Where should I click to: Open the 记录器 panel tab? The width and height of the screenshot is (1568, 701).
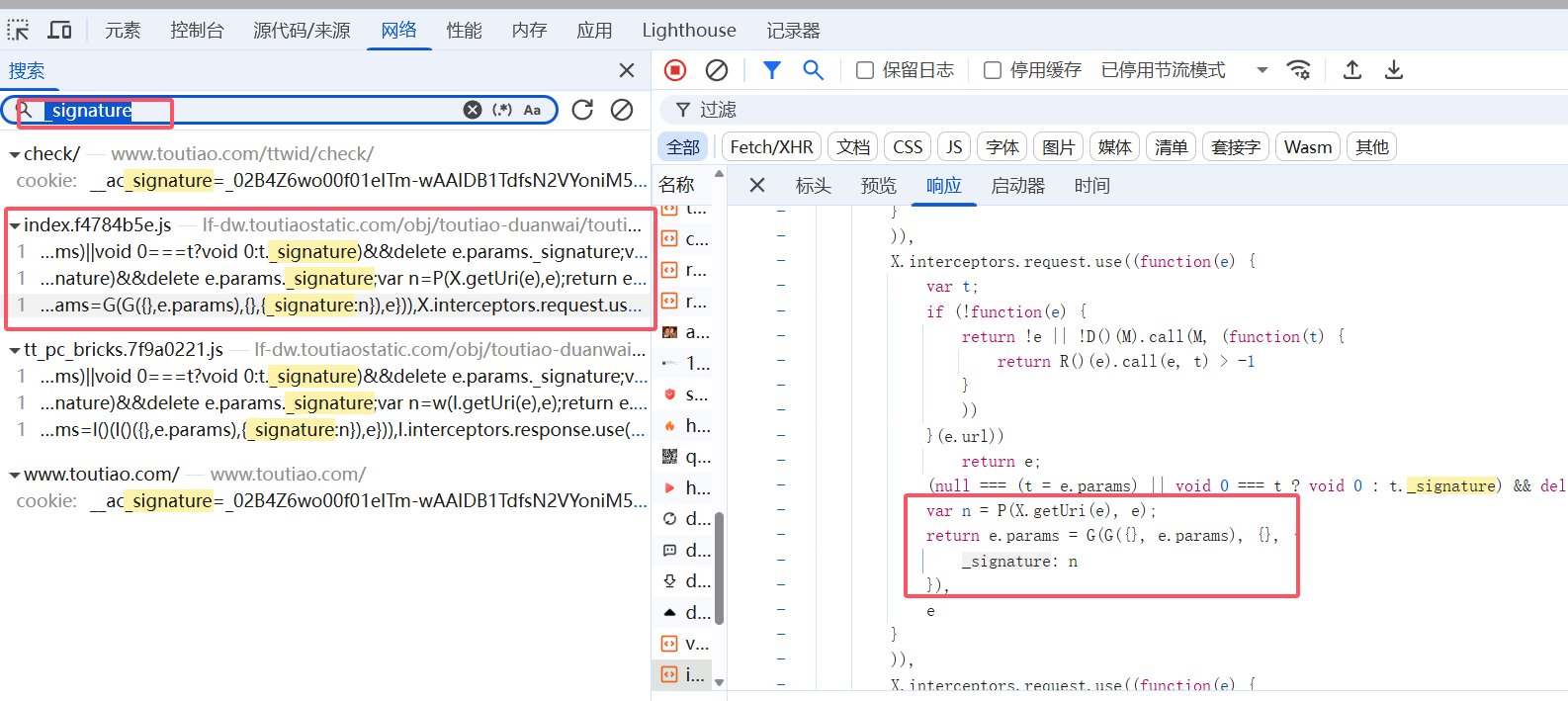[793, 31]
